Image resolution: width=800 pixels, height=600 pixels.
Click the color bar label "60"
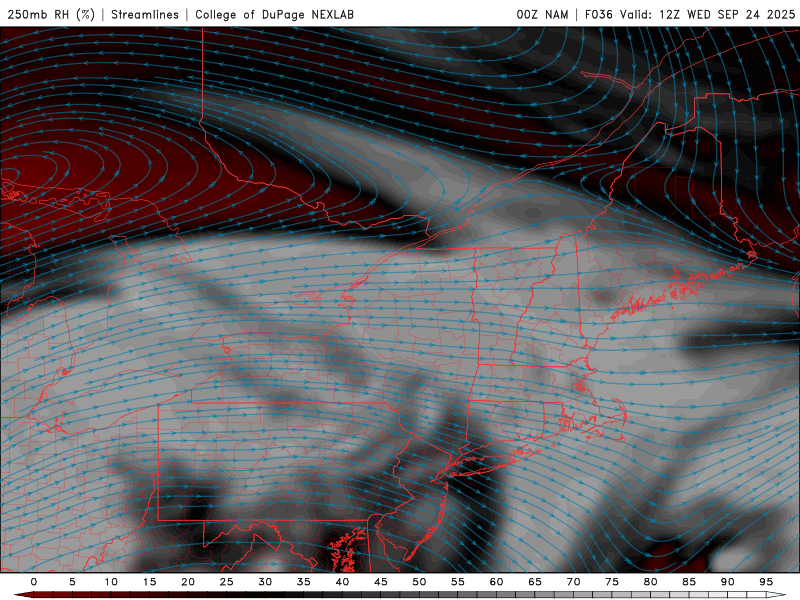coord(496,582)
